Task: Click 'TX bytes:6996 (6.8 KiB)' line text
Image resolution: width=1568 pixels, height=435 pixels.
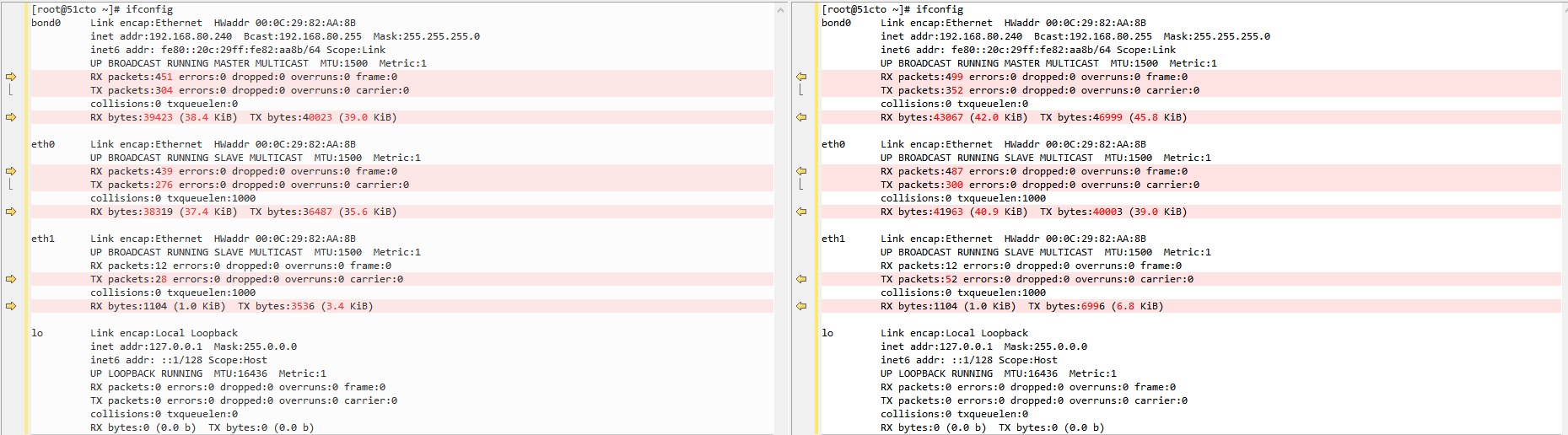Action: click(x=1096, y=306)
